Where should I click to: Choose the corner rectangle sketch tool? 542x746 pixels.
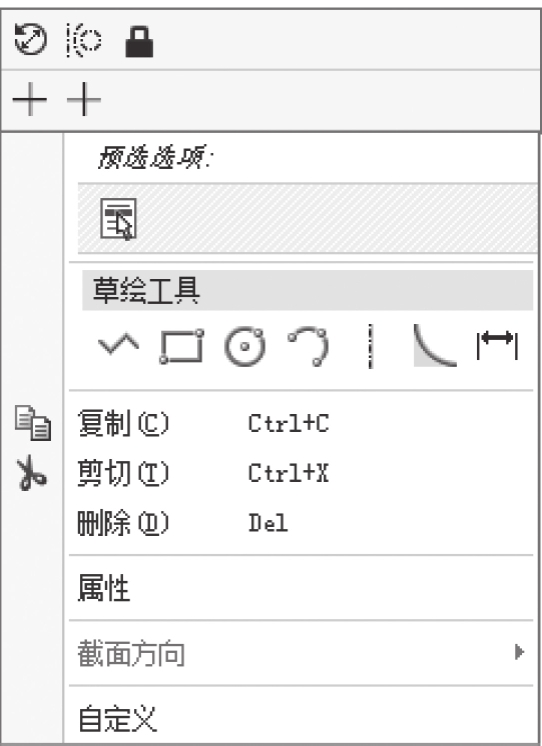point(181,346)
